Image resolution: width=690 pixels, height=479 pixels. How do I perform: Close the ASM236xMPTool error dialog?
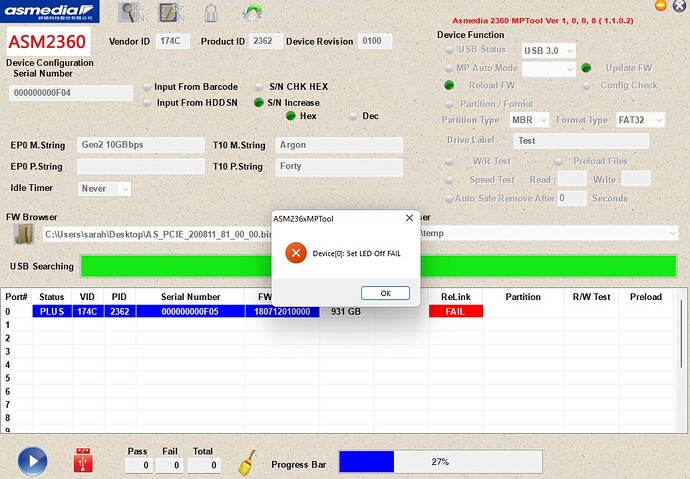[409, 218]
